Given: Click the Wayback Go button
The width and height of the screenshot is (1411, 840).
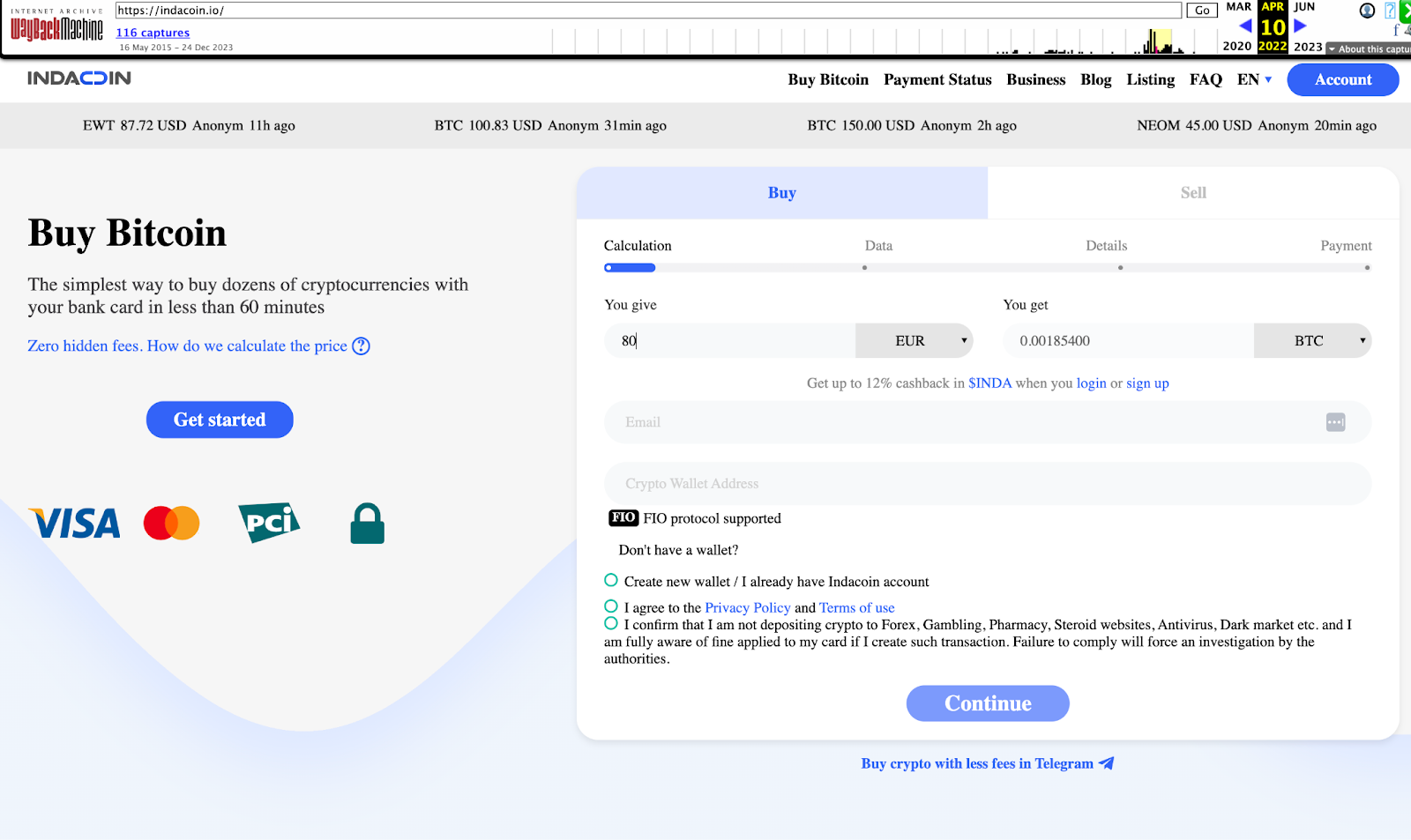Looking at the screenshot, I should coord(1202,11).
